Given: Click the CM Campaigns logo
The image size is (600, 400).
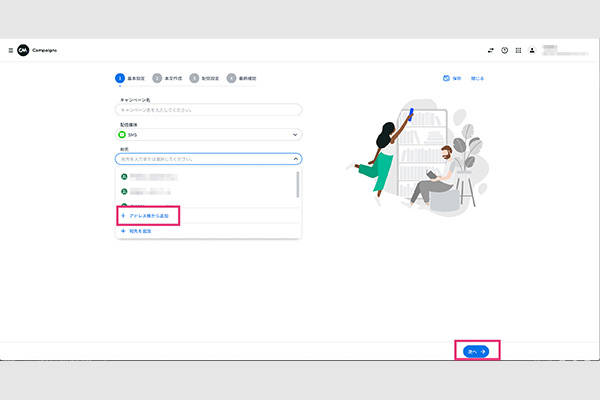Looking at the screenshot, I should click(37, 50).
